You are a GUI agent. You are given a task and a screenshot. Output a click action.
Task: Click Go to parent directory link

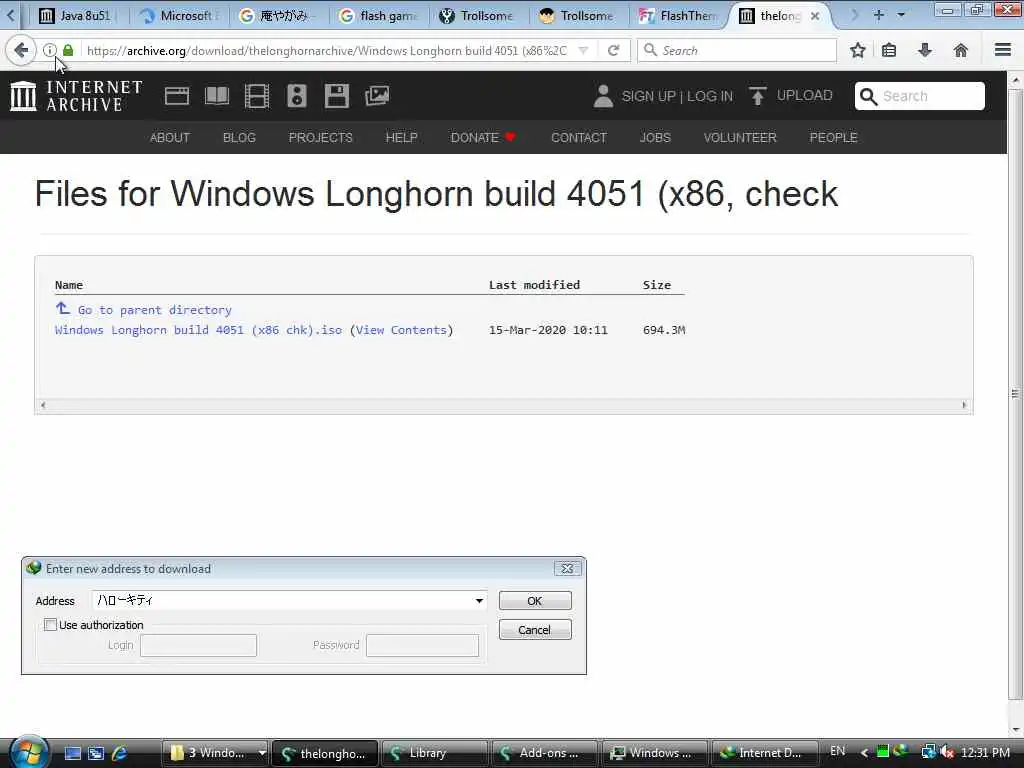(154, 310)
